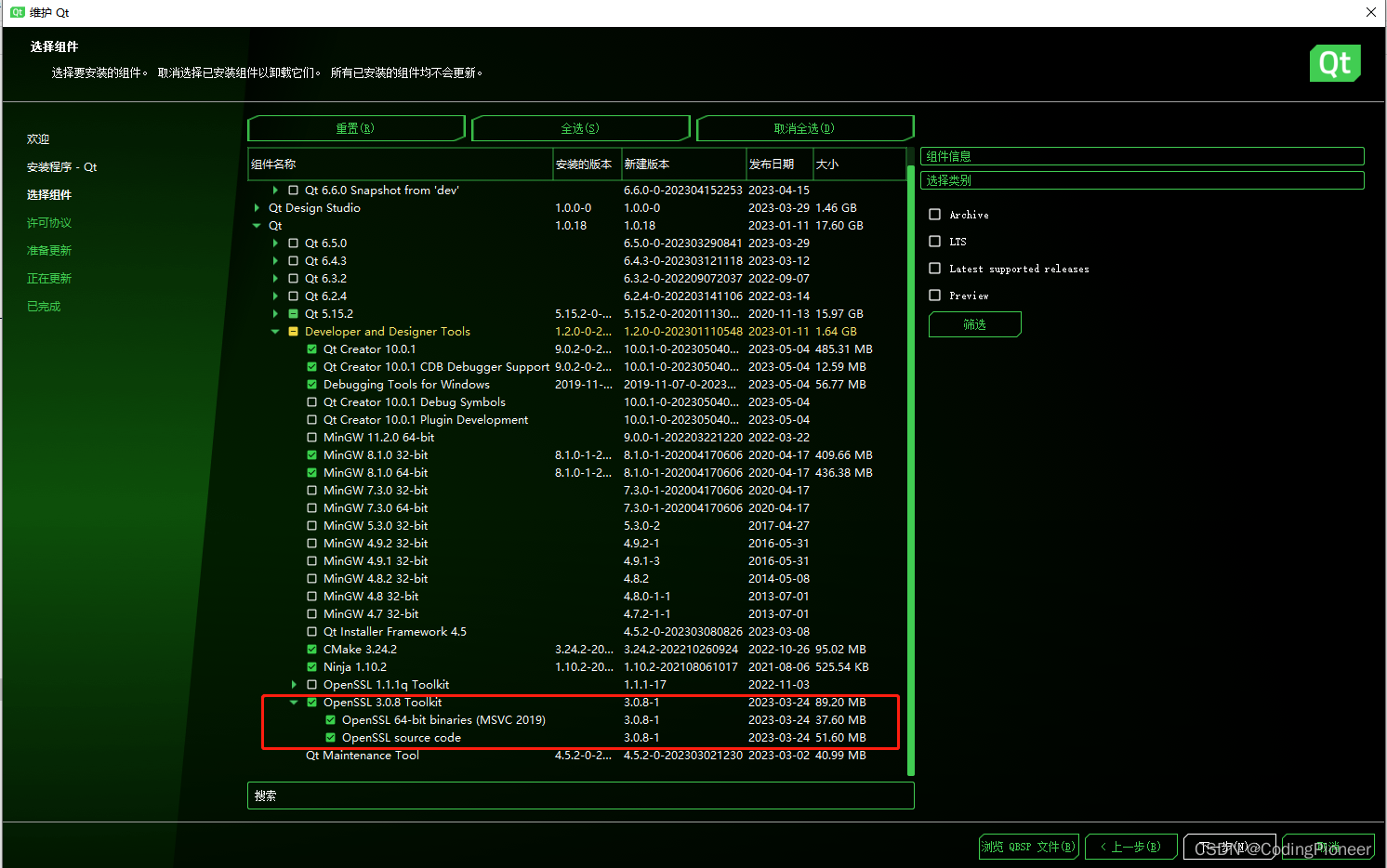The height and width of the screenshot is (868, 1387).
Task: Select the Qt Maintenance Tool row
Action: point(576,756)
